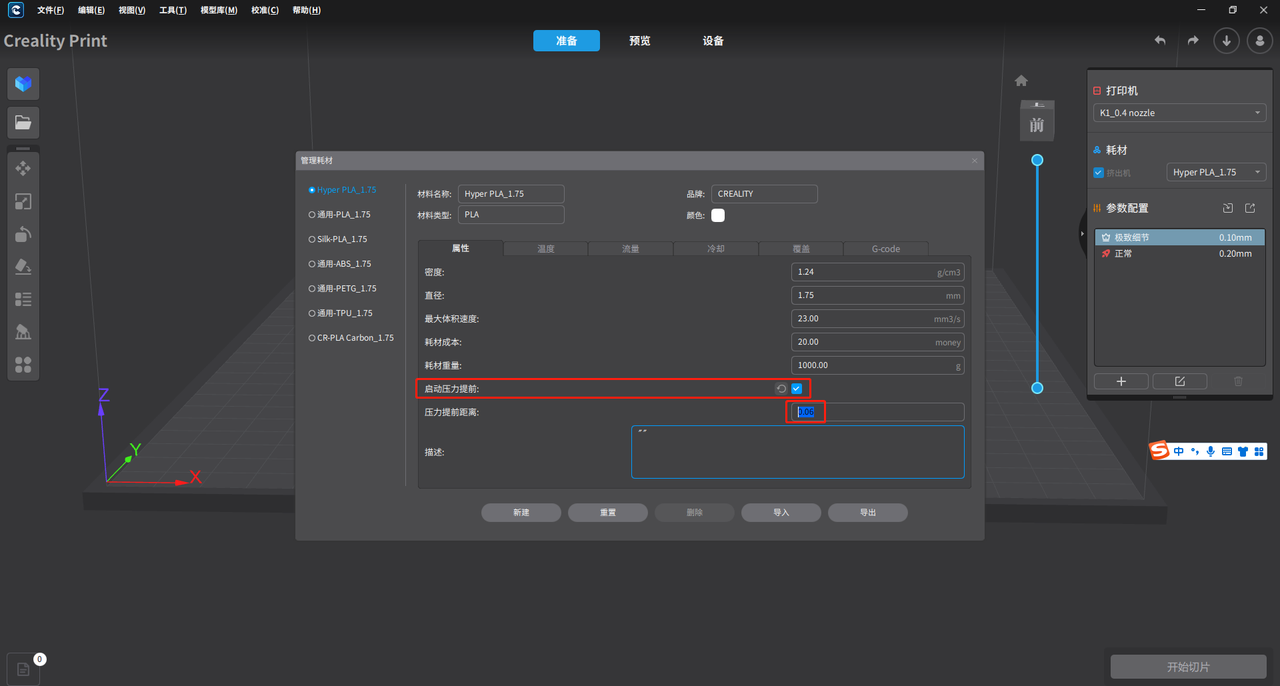Viewport: 1280px width, 686px height.
Task: Toggle the 挤出机 checkbox in 耗材 panel
Action: tap(1099, 173)
